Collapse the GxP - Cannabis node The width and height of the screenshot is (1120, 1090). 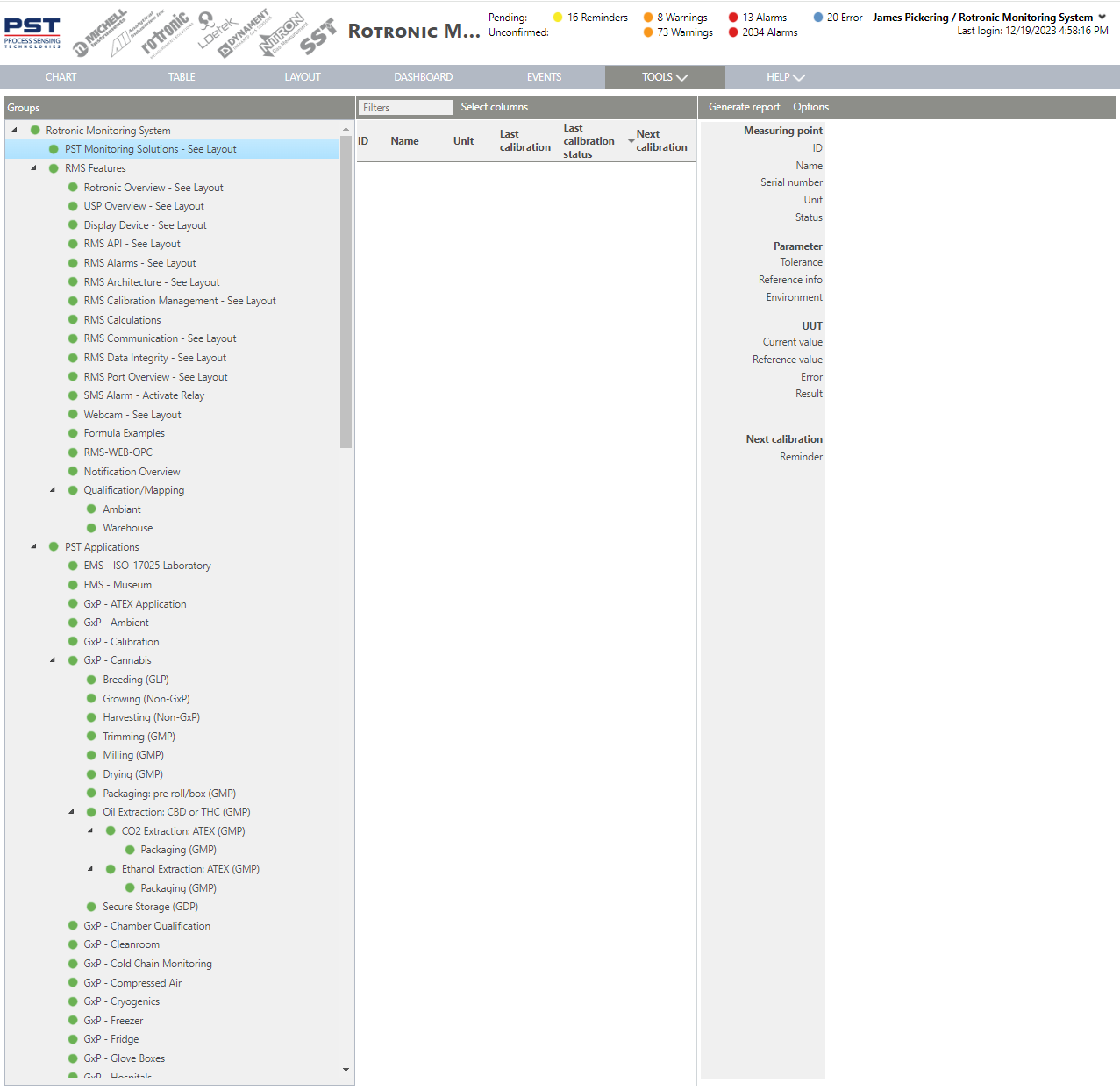click(x=53, y=660)
